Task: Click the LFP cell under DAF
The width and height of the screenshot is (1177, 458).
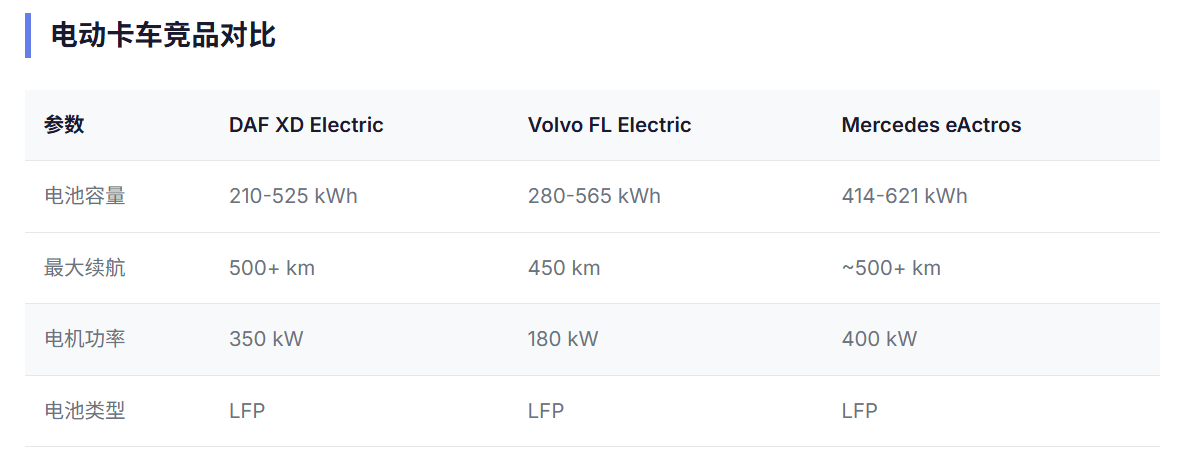Action: click(x=247, y=411)
